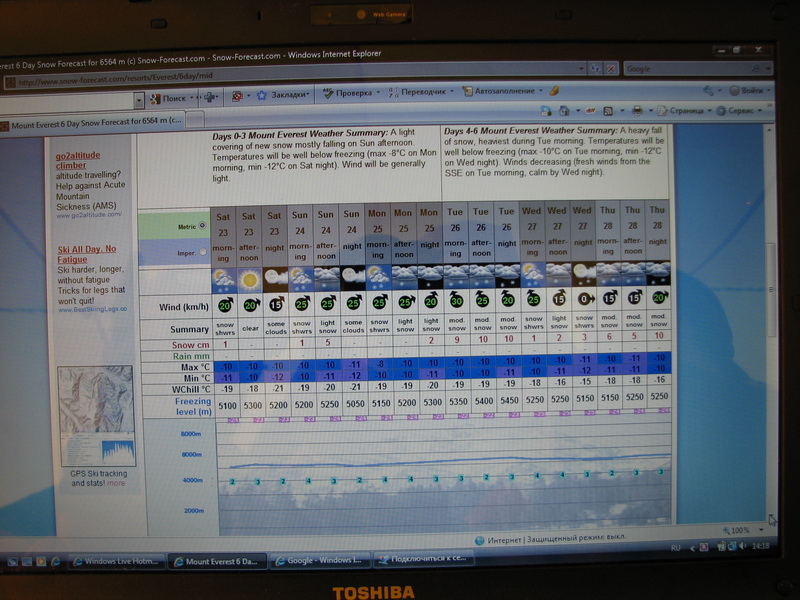Click the Sat 23 afternoon clear sun icon
This screenshot has height=600, width=800.
tap(250, 280)
